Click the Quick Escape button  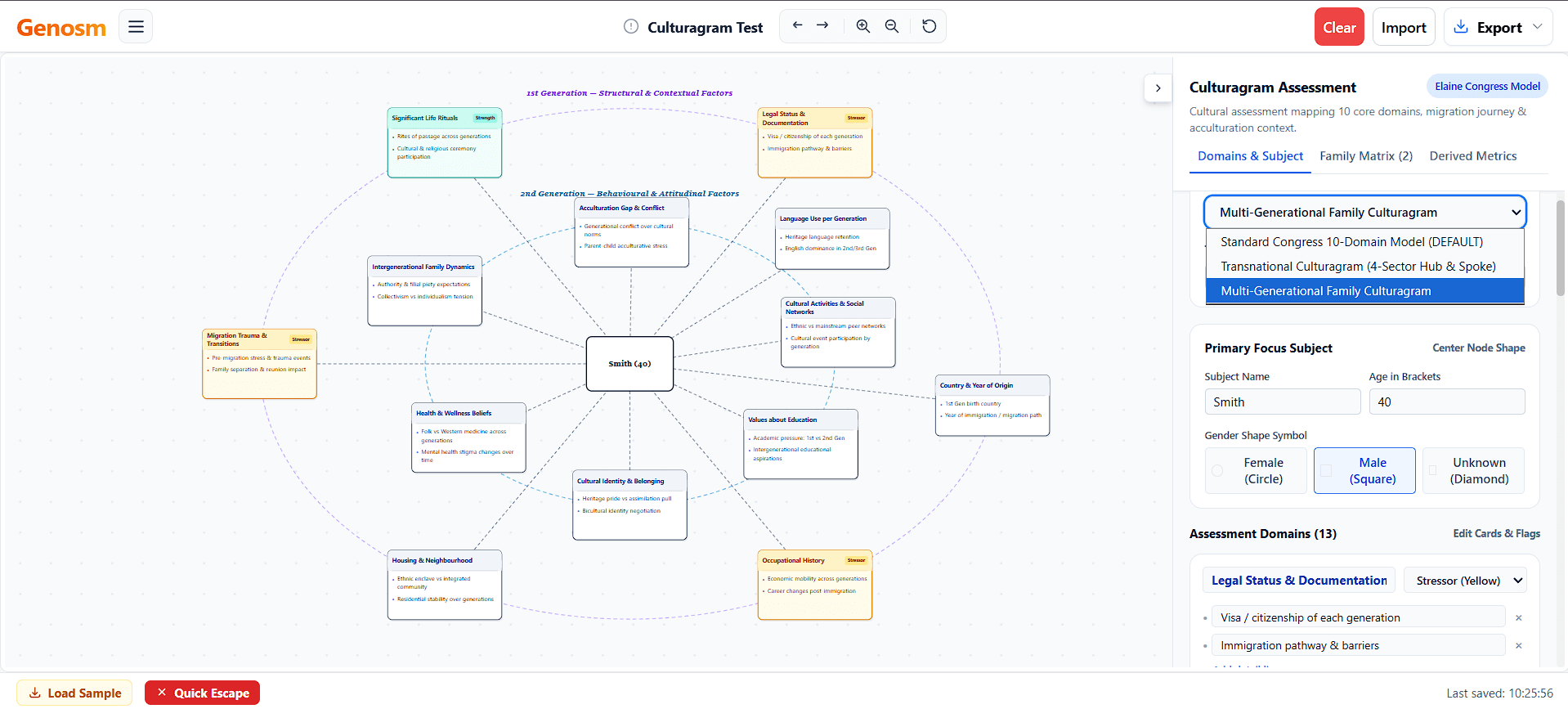[x=202, y=693]
